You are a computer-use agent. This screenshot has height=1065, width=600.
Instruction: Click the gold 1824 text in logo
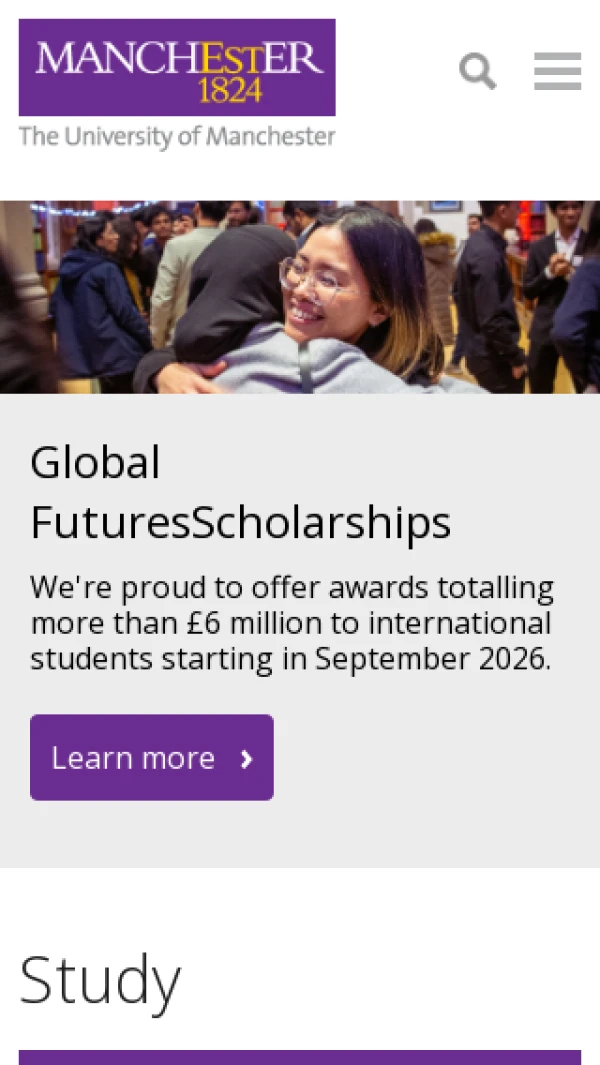click(x=229, y=91)
